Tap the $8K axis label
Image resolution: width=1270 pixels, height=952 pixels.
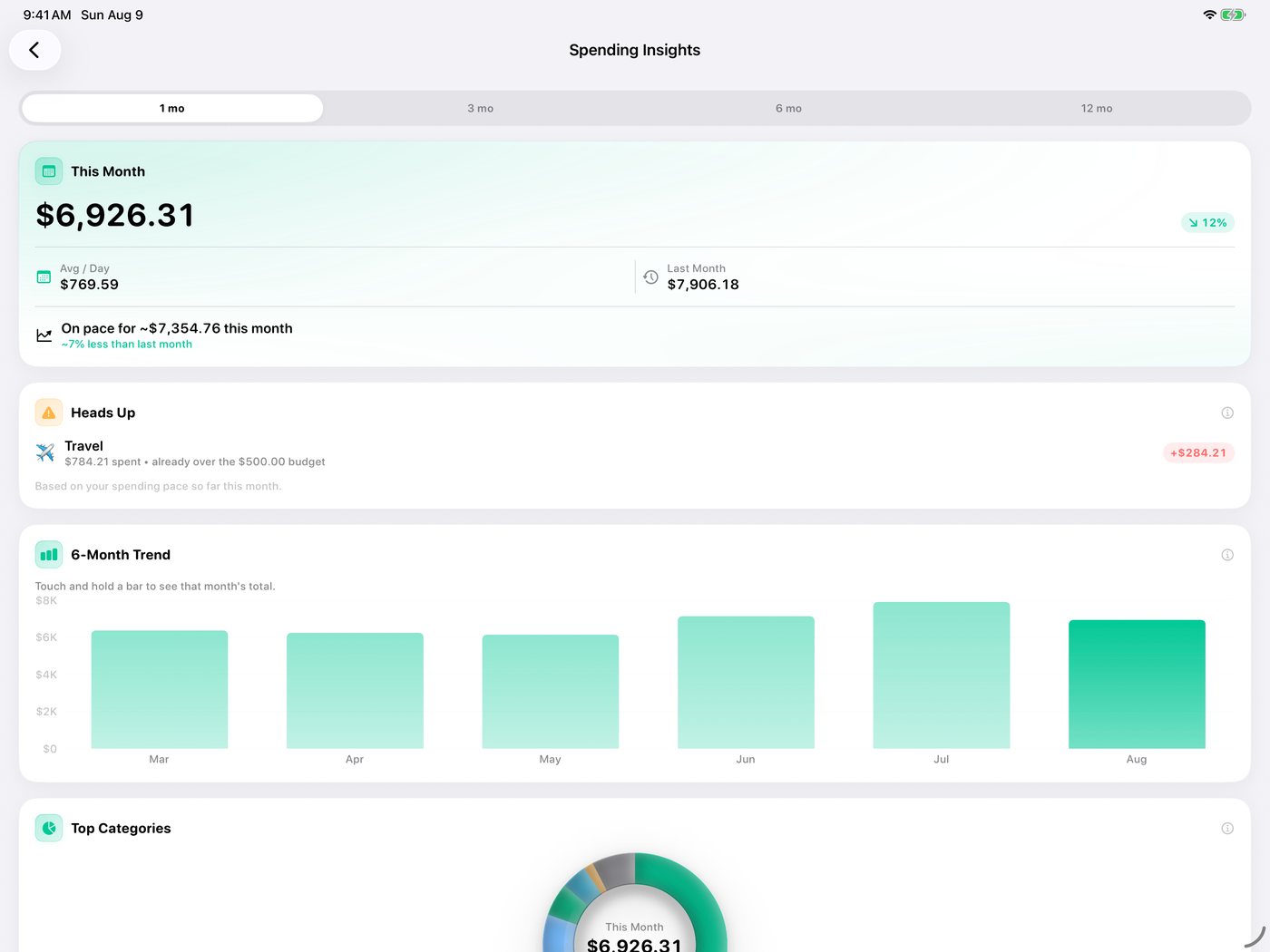click(x=46, y=600)
